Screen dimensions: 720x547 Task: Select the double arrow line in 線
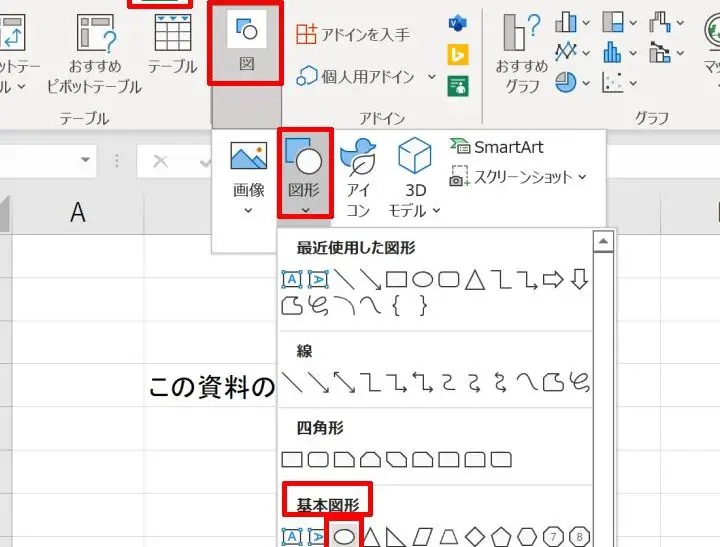344,382
